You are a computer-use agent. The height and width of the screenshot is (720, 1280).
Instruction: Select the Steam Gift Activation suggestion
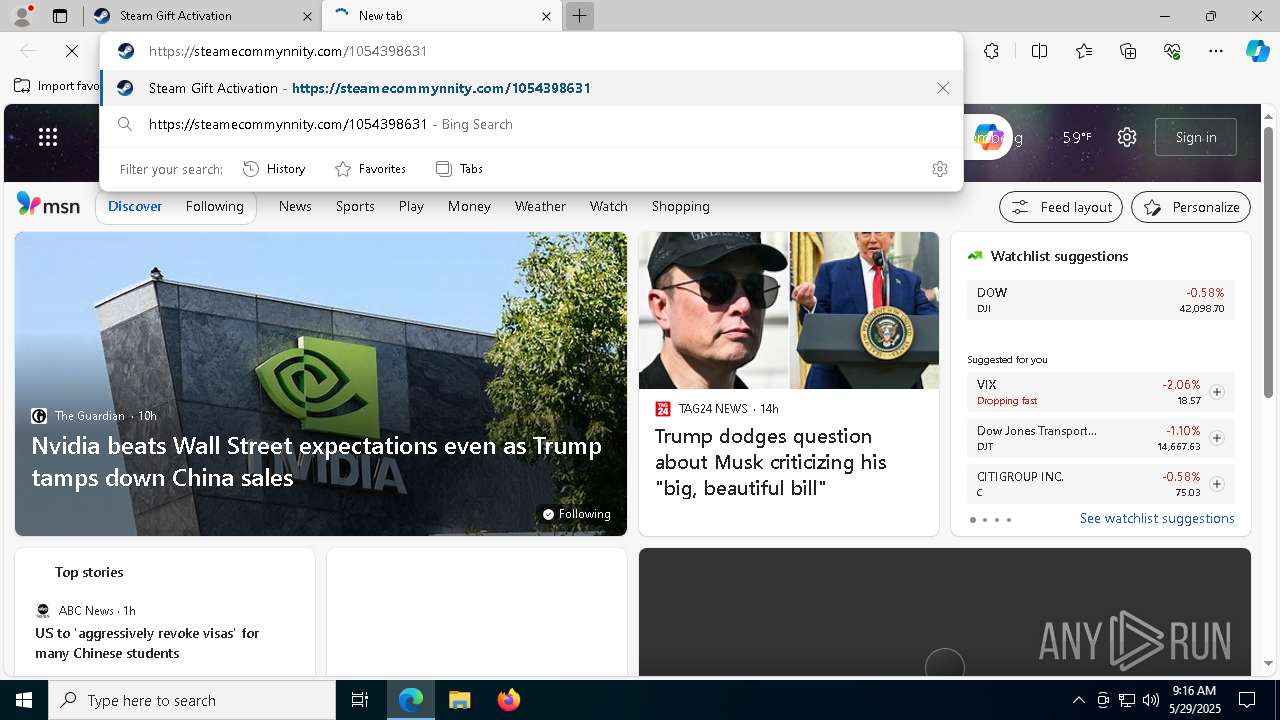(531, 88)
